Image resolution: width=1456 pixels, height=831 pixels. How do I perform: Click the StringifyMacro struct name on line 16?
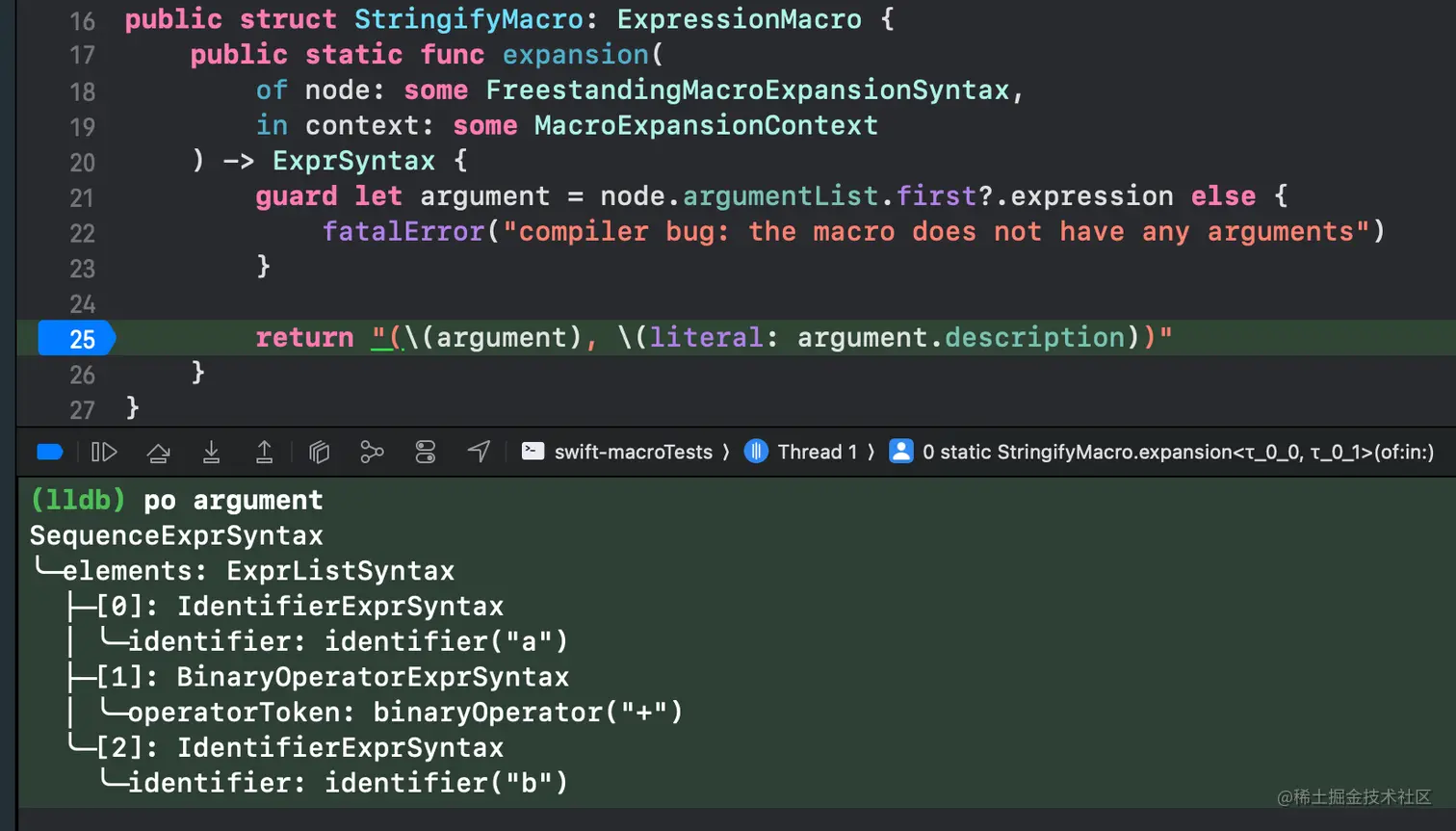(469, 19)
